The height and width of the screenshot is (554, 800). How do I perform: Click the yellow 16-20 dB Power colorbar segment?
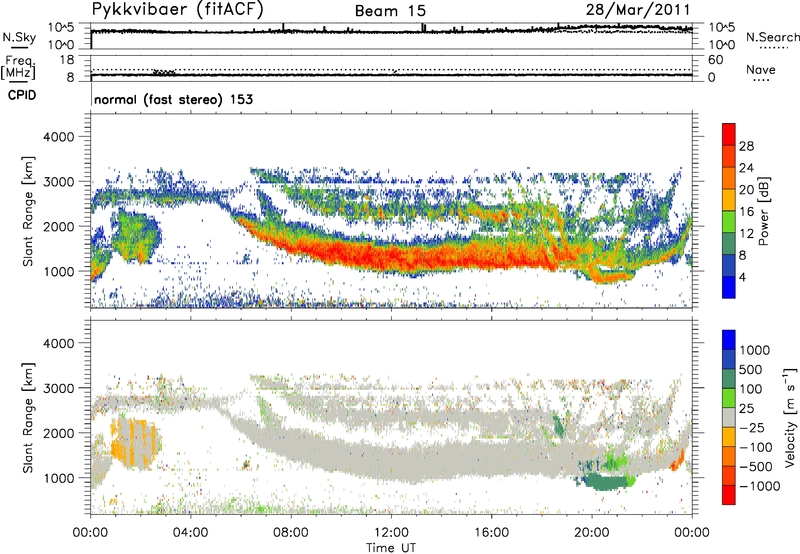click(729, 200)
